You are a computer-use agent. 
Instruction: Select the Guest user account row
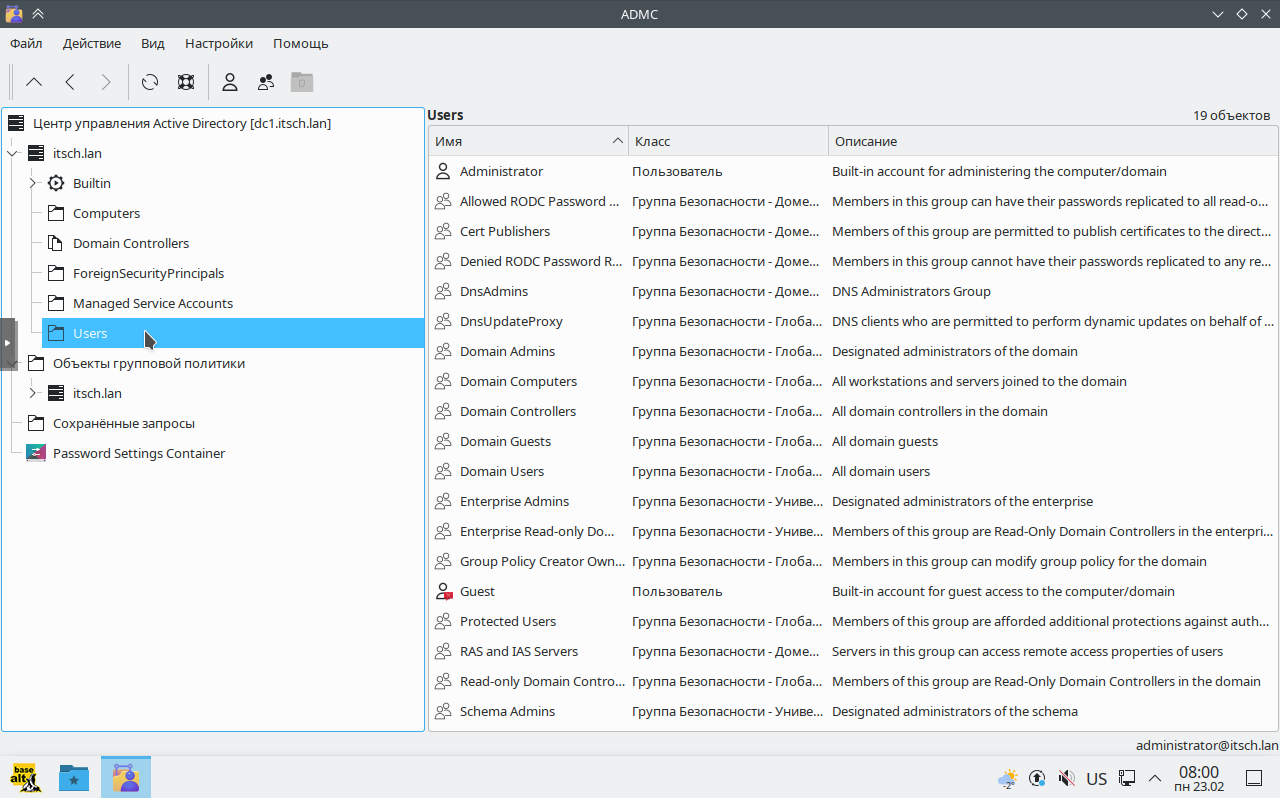coord(477,591)
